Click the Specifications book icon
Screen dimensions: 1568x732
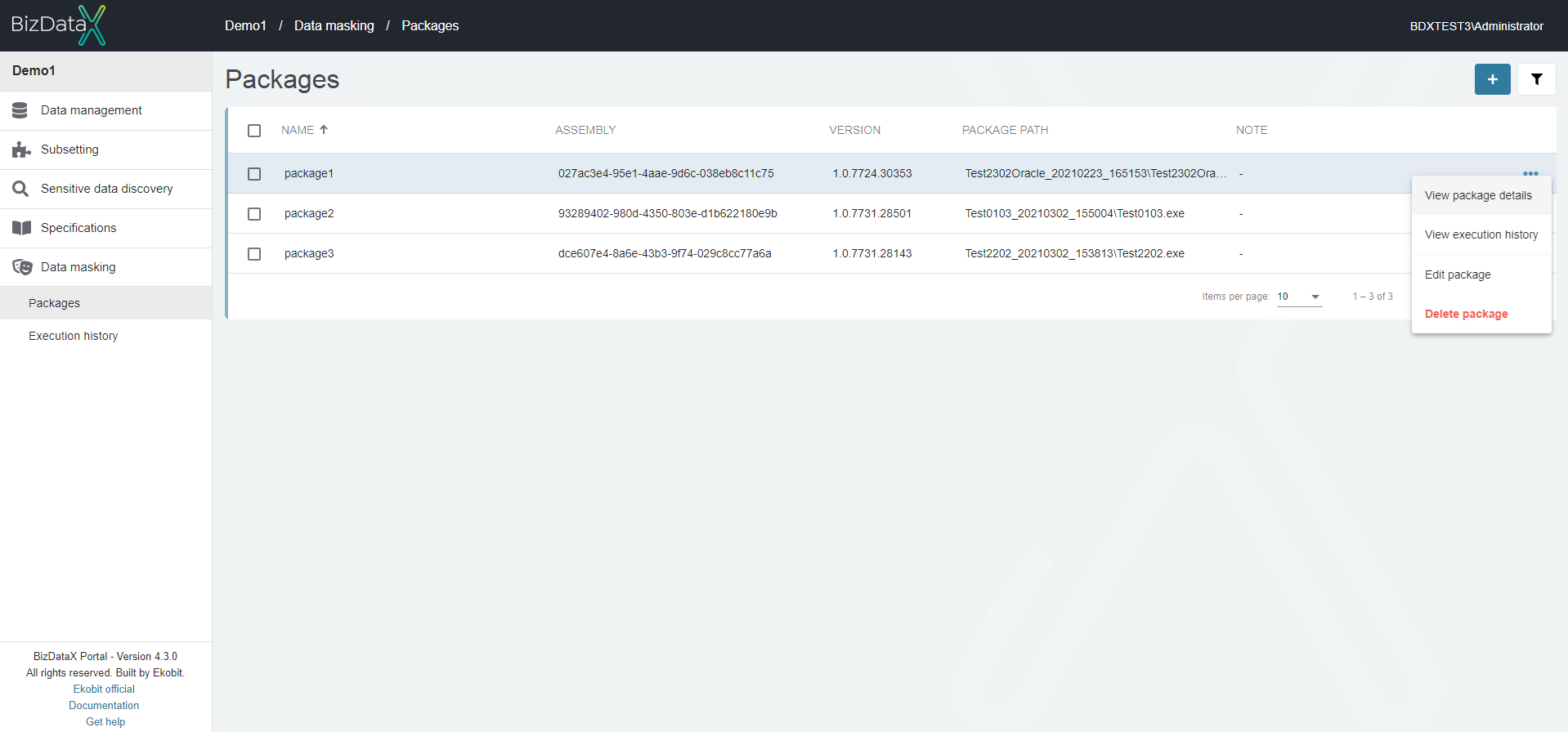coord(21,228)
